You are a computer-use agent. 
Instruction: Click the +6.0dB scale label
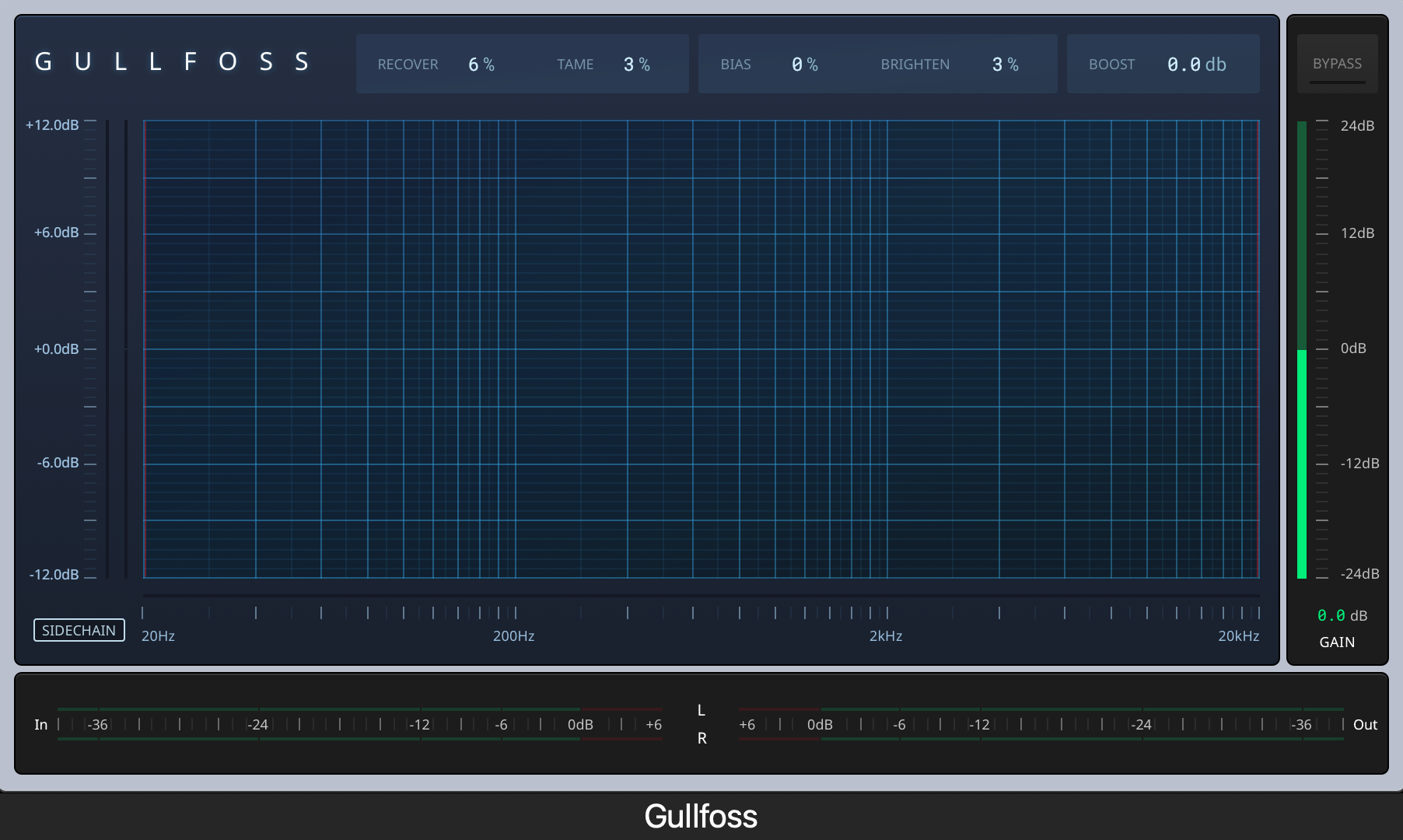click(x=56, y=233)
